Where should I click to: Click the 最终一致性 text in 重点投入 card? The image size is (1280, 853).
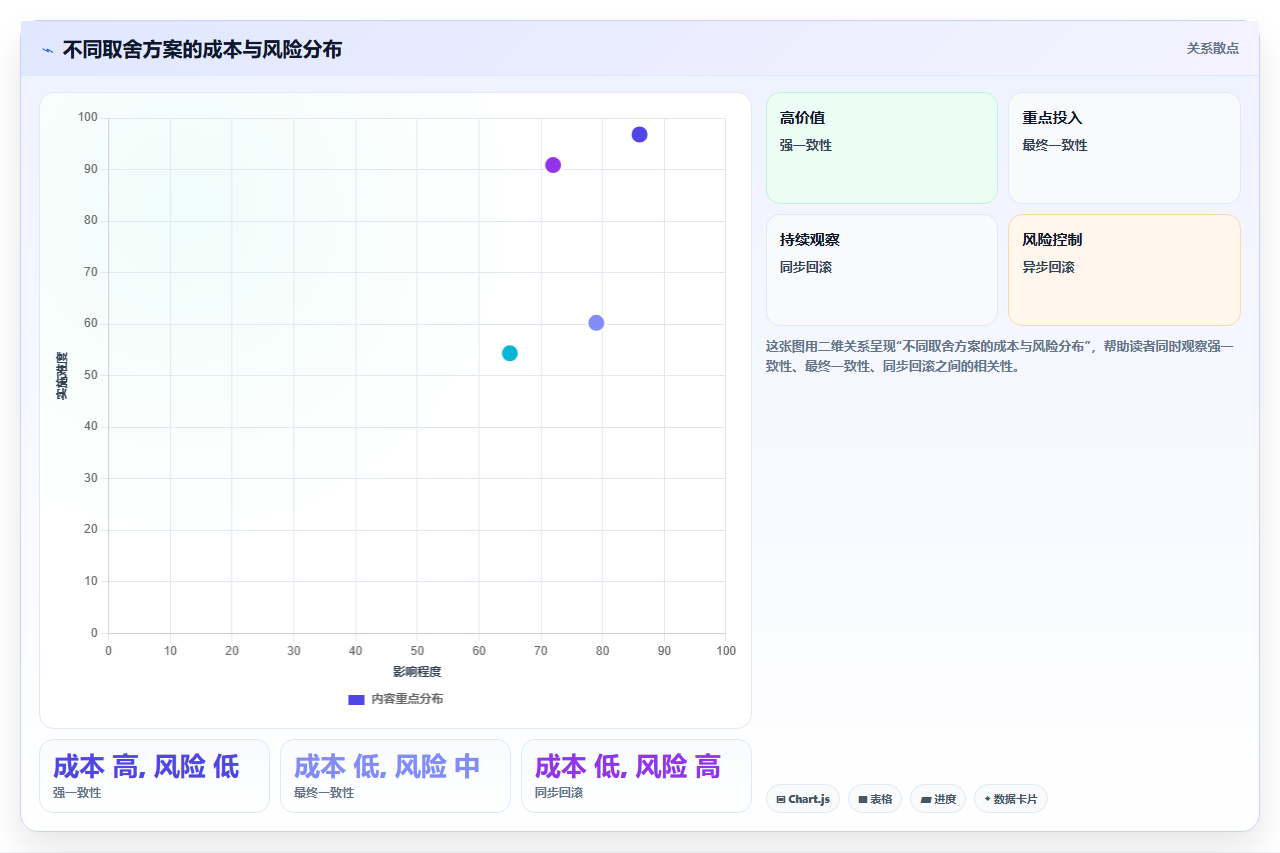click(1055, 145)
